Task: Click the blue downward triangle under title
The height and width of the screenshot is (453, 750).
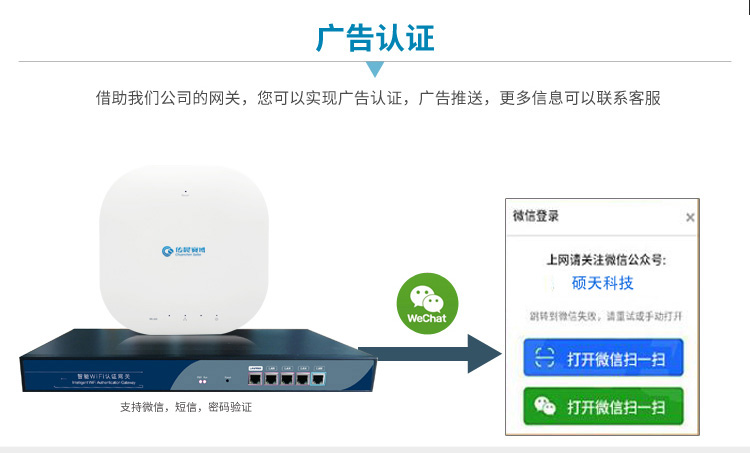Action: (375, 69)
